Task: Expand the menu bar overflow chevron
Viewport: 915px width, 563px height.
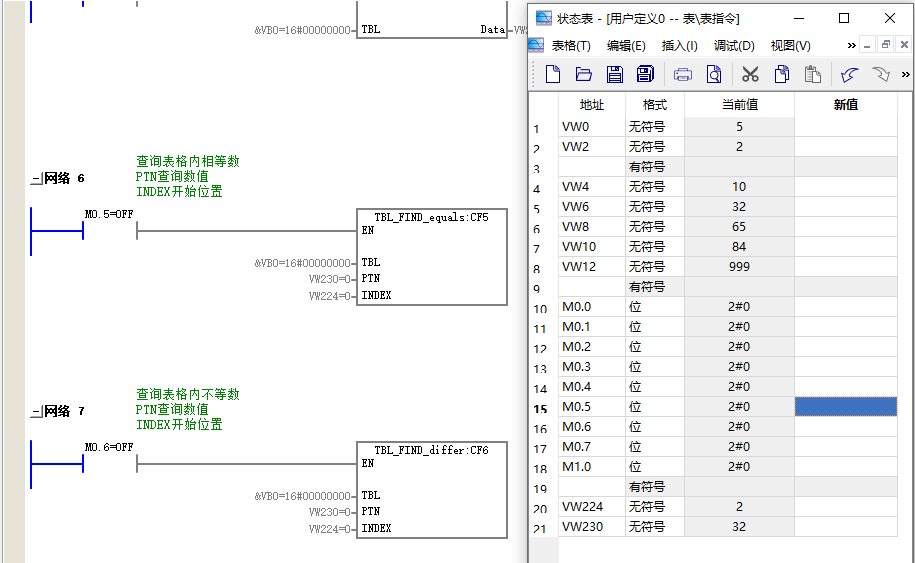Action: click(x=851, y=46)
